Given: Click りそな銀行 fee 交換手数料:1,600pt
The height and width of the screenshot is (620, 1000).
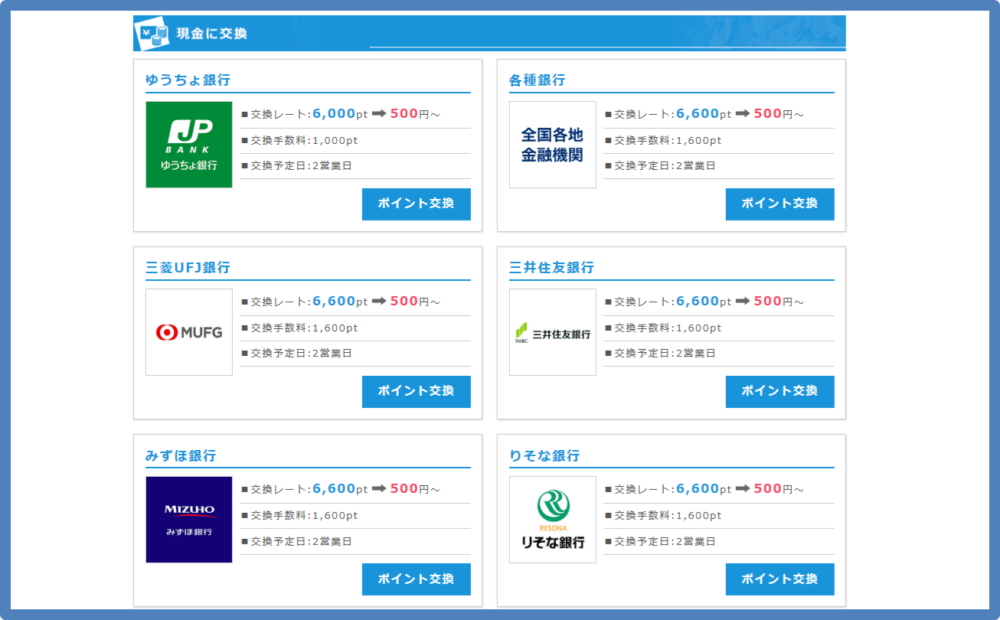Looking at the screenshot, I should (663, 515).
